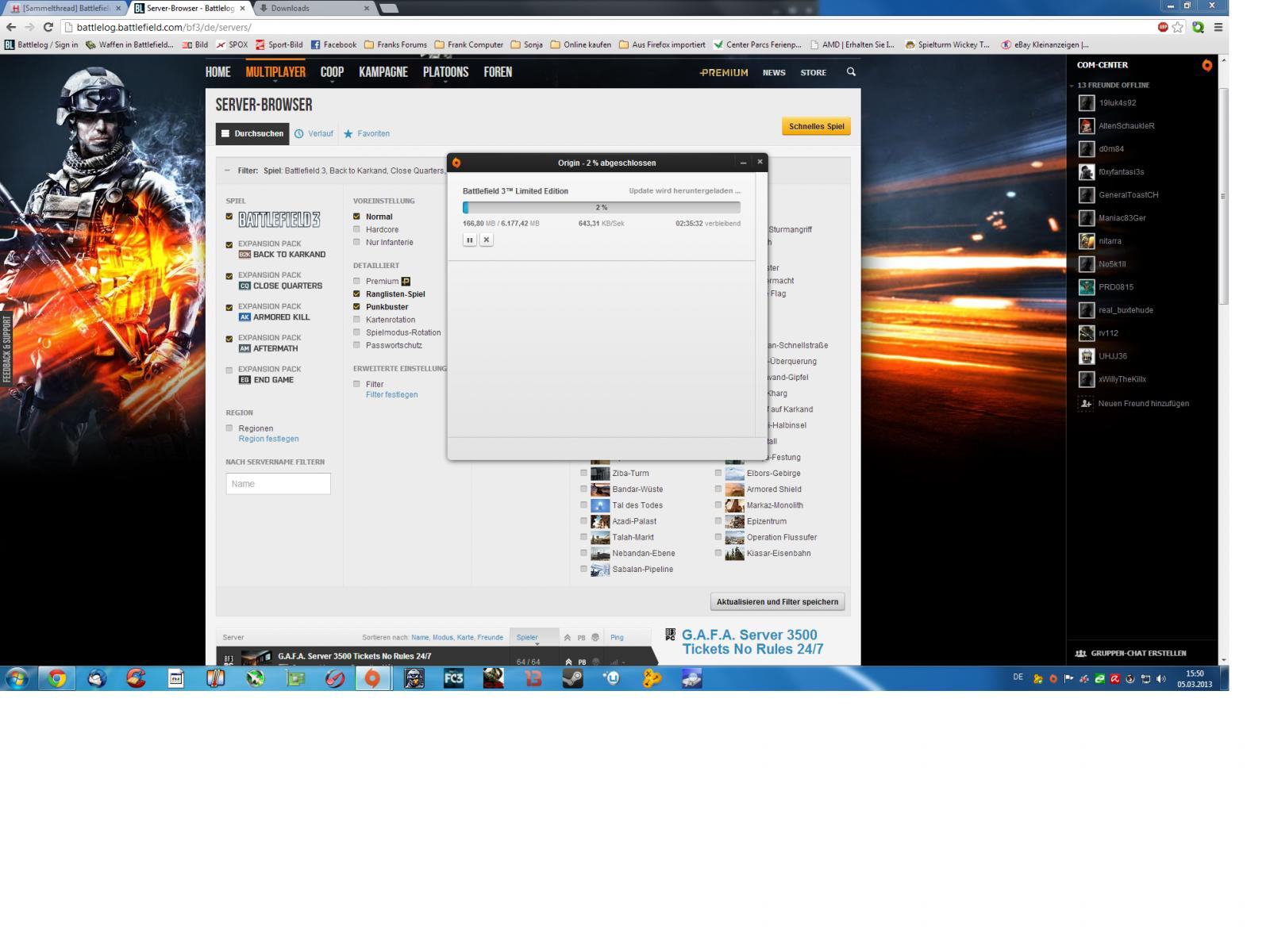Viewport: 1270px width, 952px height.
Task: Click the 2 % download progress bar
Action: (x=602, y=208)
